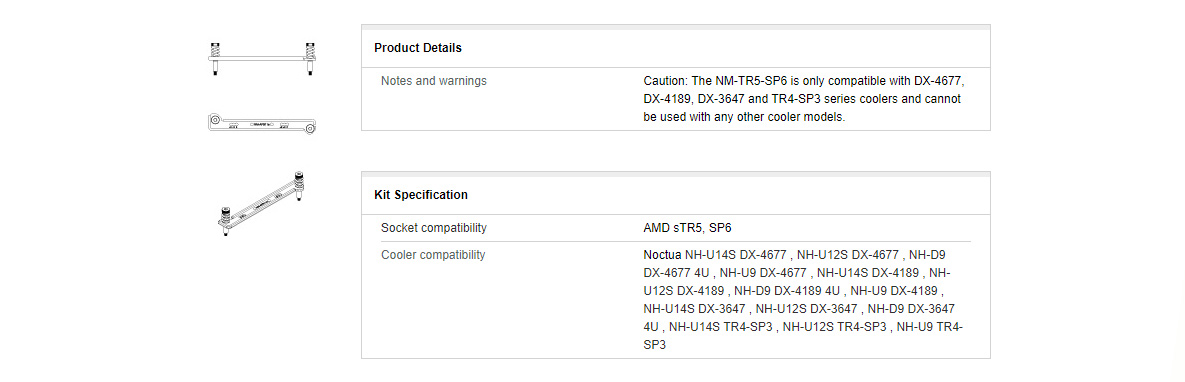Open the angled 3D mounting bar thumbnail
Image resolution: width=1185 pixels, height=382 pixels.
[261, 204]
